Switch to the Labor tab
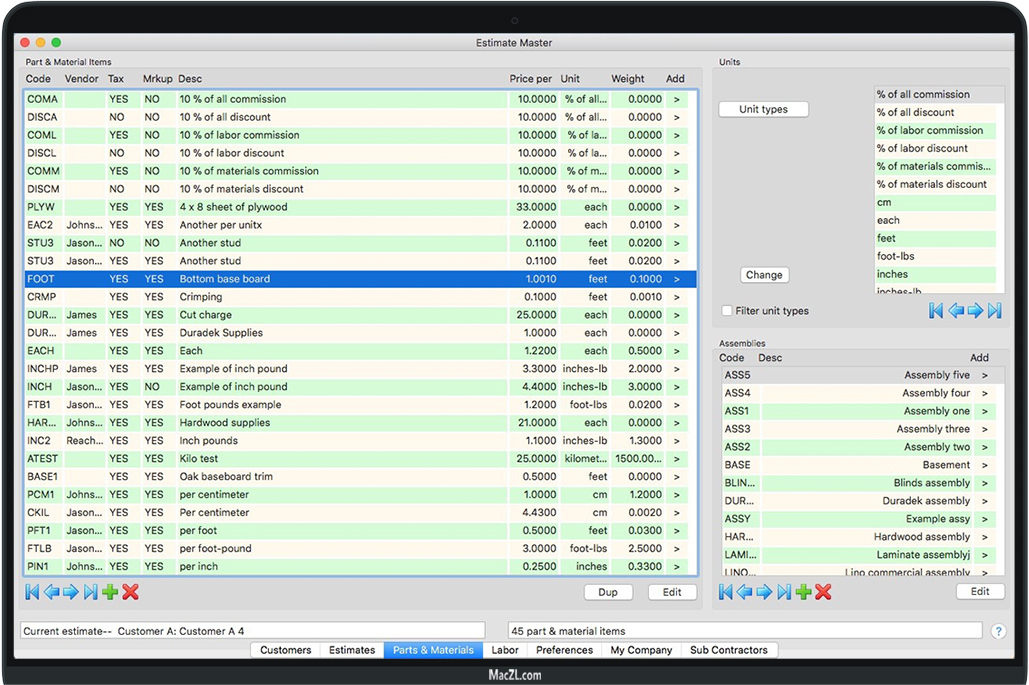This screenshot has height=685, width=1029. click(x=505, y=650)
